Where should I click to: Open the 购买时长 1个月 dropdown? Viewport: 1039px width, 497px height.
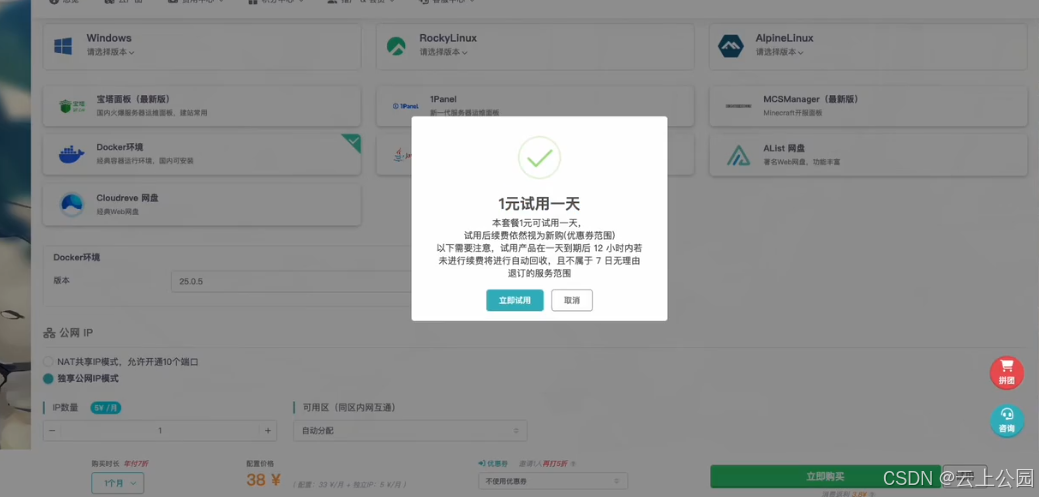coord(117,484)
